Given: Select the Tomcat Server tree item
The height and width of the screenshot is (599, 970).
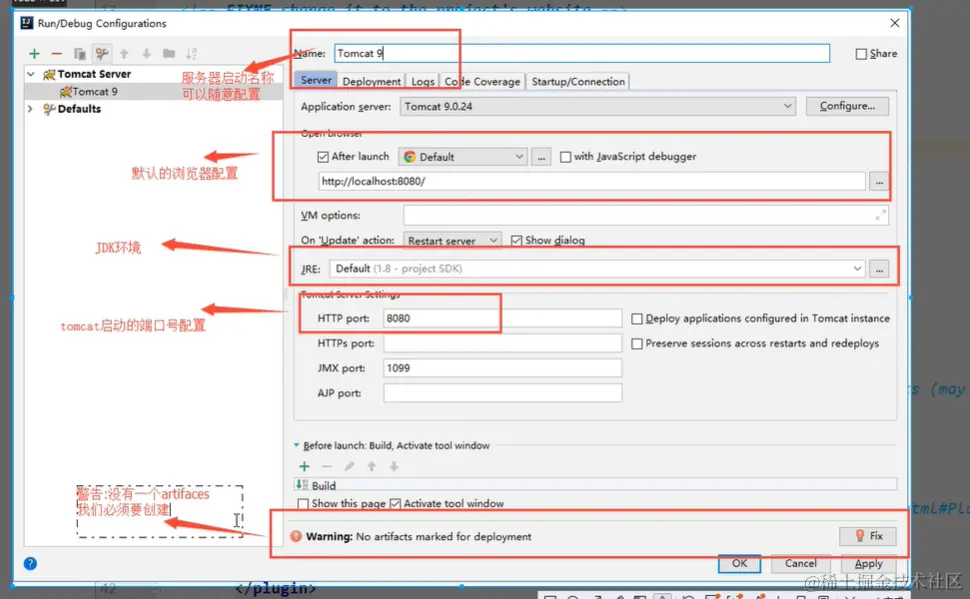Looking at the screenshot, I should 94,74.
